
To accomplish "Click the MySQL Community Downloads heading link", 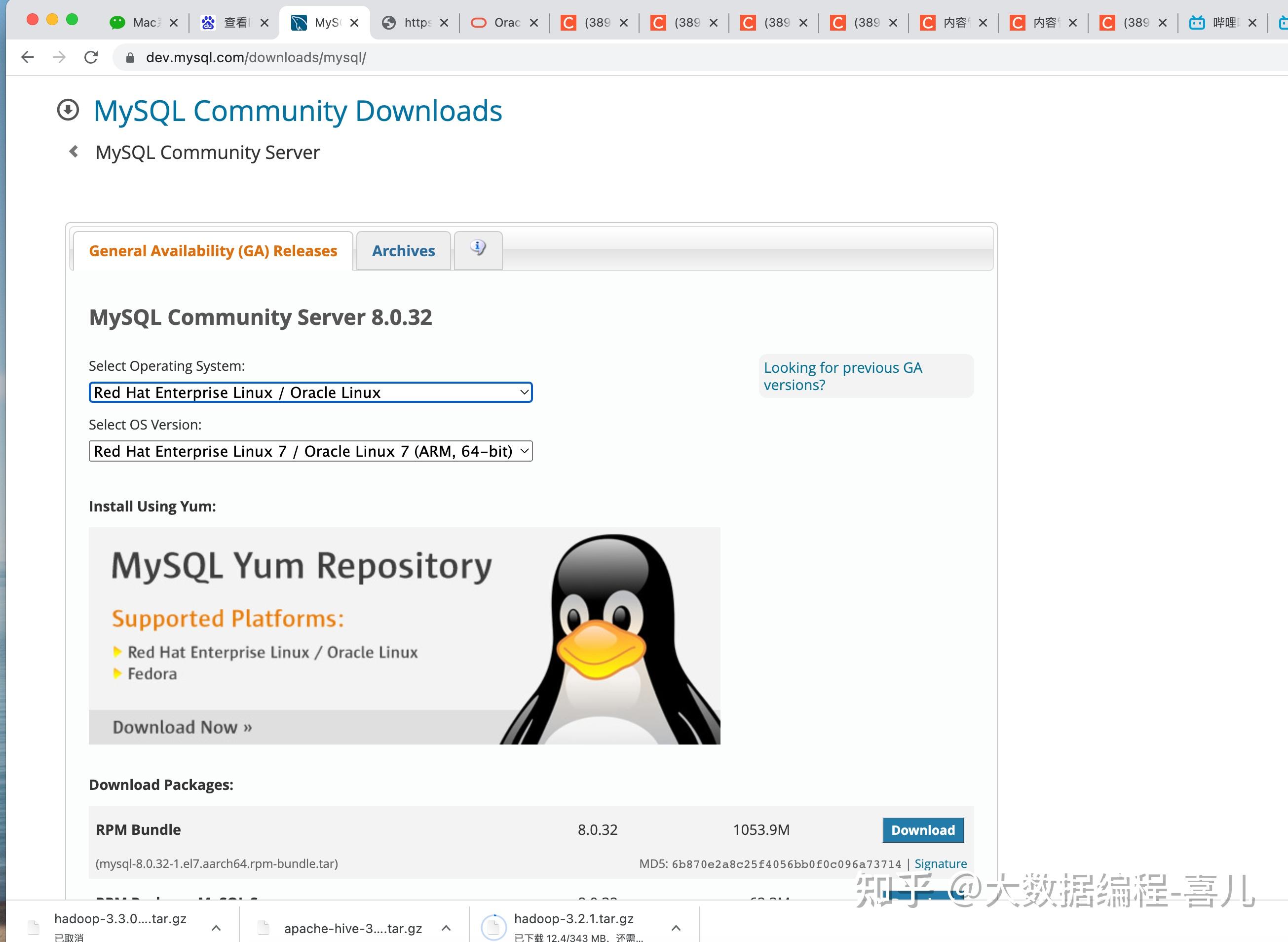I will pos(298,111).
